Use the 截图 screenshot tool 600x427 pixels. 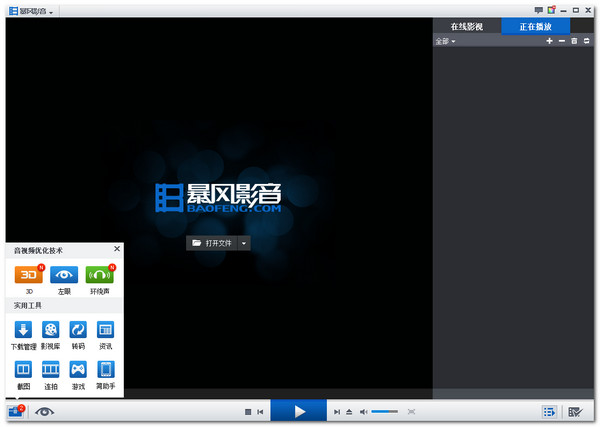(x=23, y=369)
